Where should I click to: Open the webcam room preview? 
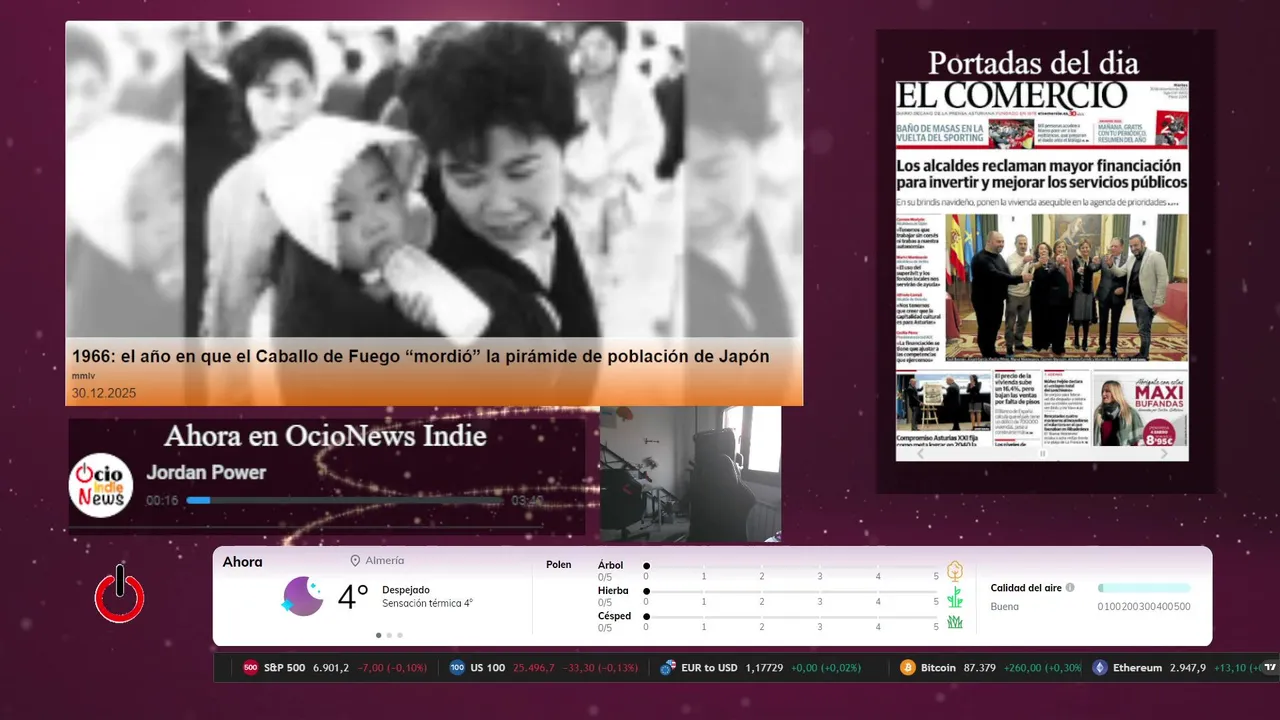click(x=690, y=474)
